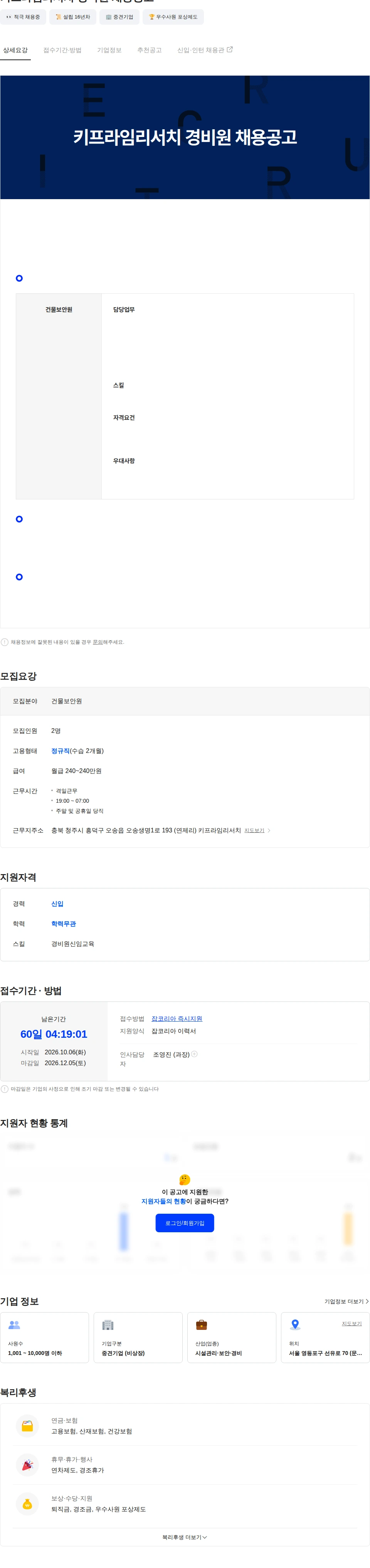The width and height of the screenshot is (370, 1568).
Task: Click the 설립 16년차 tag
Action: pyautogui.click(x=72, y=17)
